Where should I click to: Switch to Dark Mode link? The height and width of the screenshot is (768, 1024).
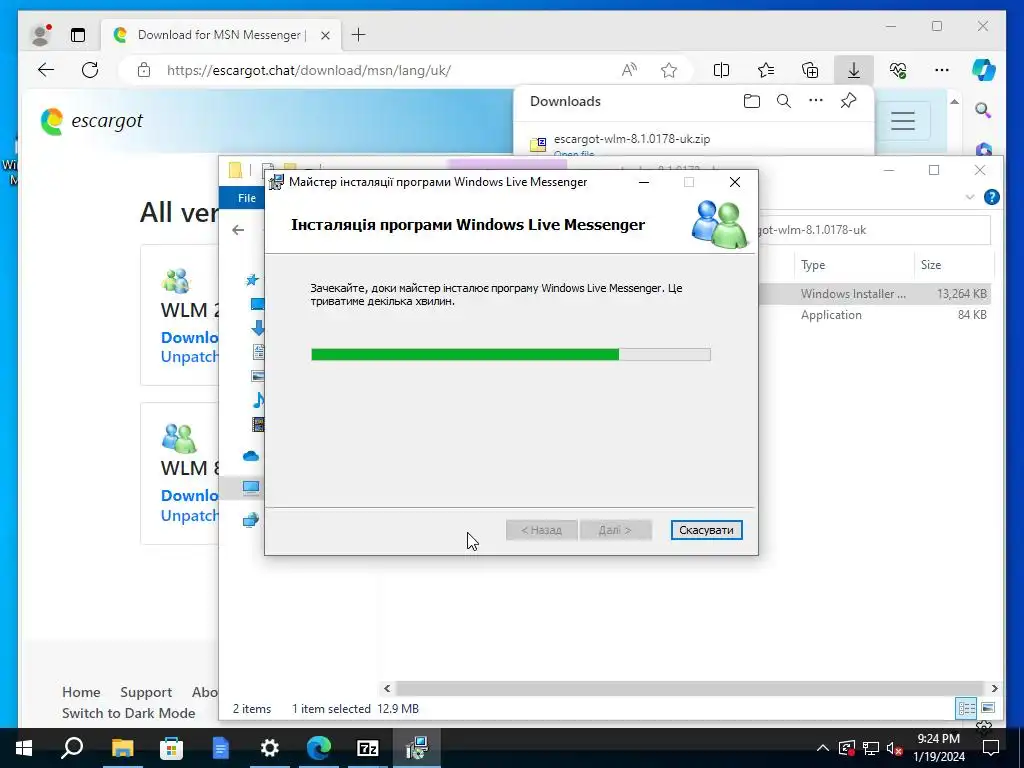129,712
